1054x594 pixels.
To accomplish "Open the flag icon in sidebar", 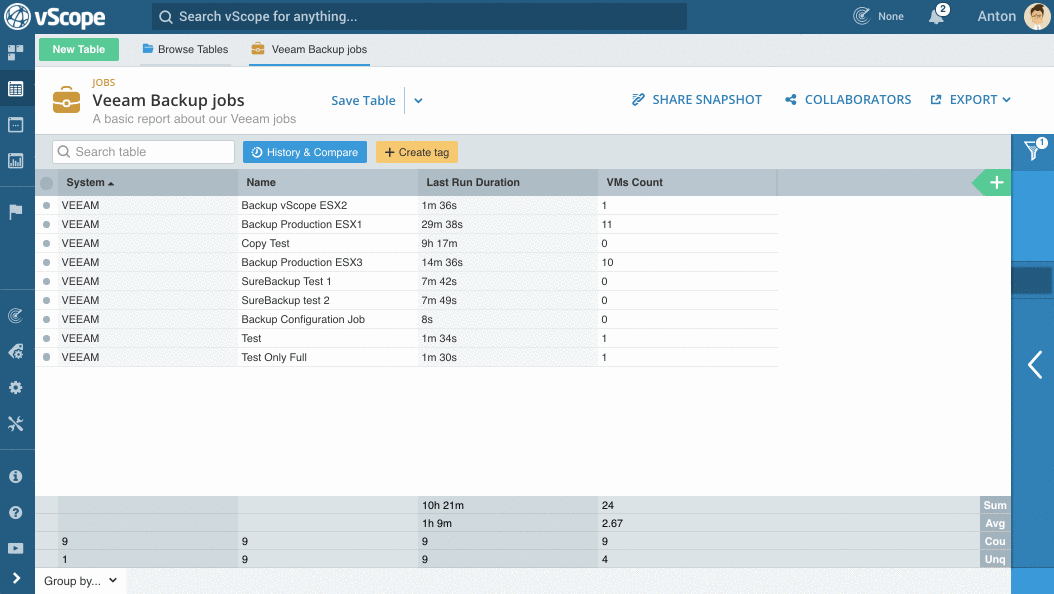I will 15,212.
